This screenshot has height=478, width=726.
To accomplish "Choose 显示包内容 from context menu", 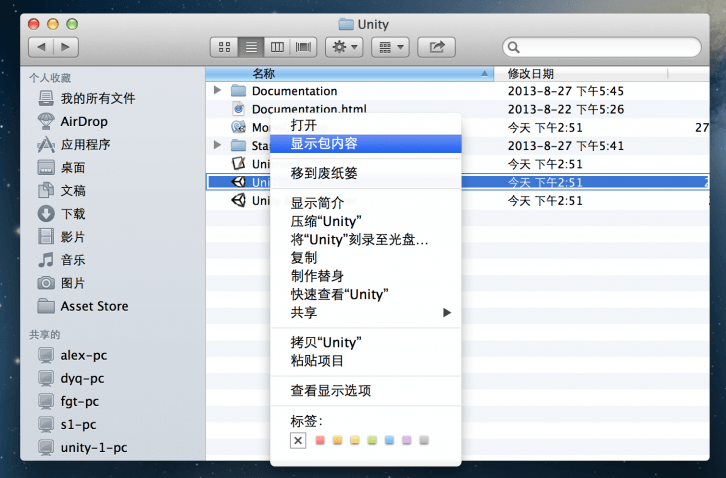I will coord(324,143).
